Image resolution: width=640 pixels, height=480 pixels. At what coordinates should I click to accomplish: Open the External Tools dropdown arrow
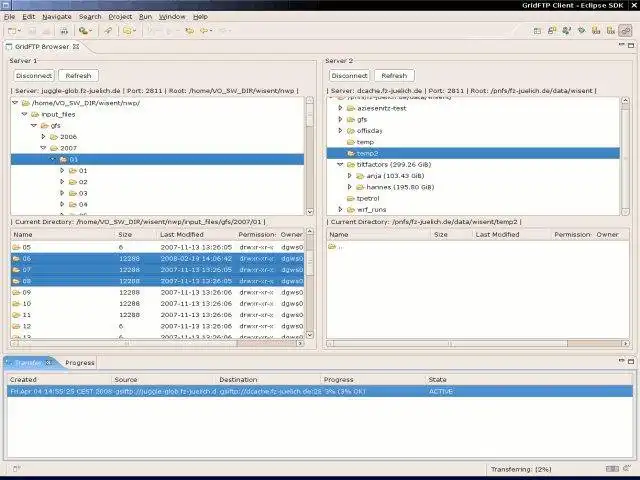[90, 31]
